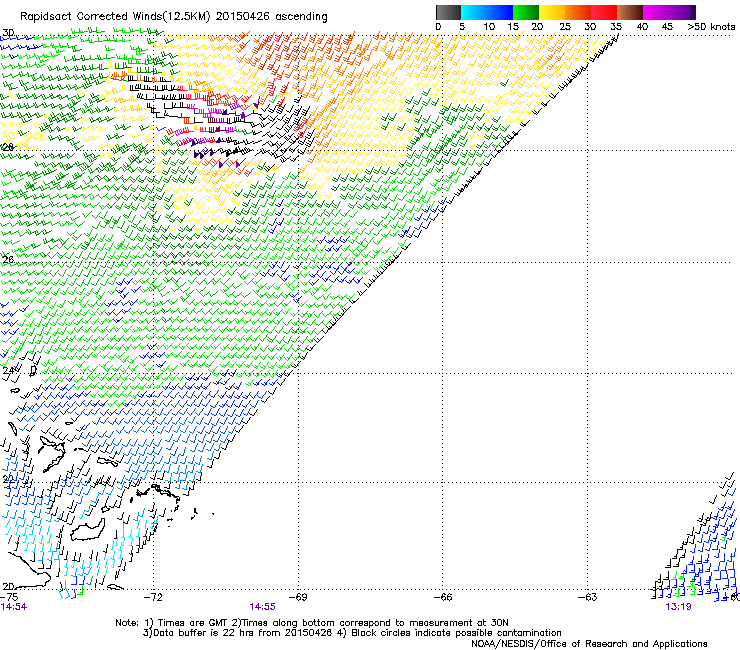Screen dimensions: 740x650
Task: Click the '>50 knots' legend label
Action: coord(711,27)
